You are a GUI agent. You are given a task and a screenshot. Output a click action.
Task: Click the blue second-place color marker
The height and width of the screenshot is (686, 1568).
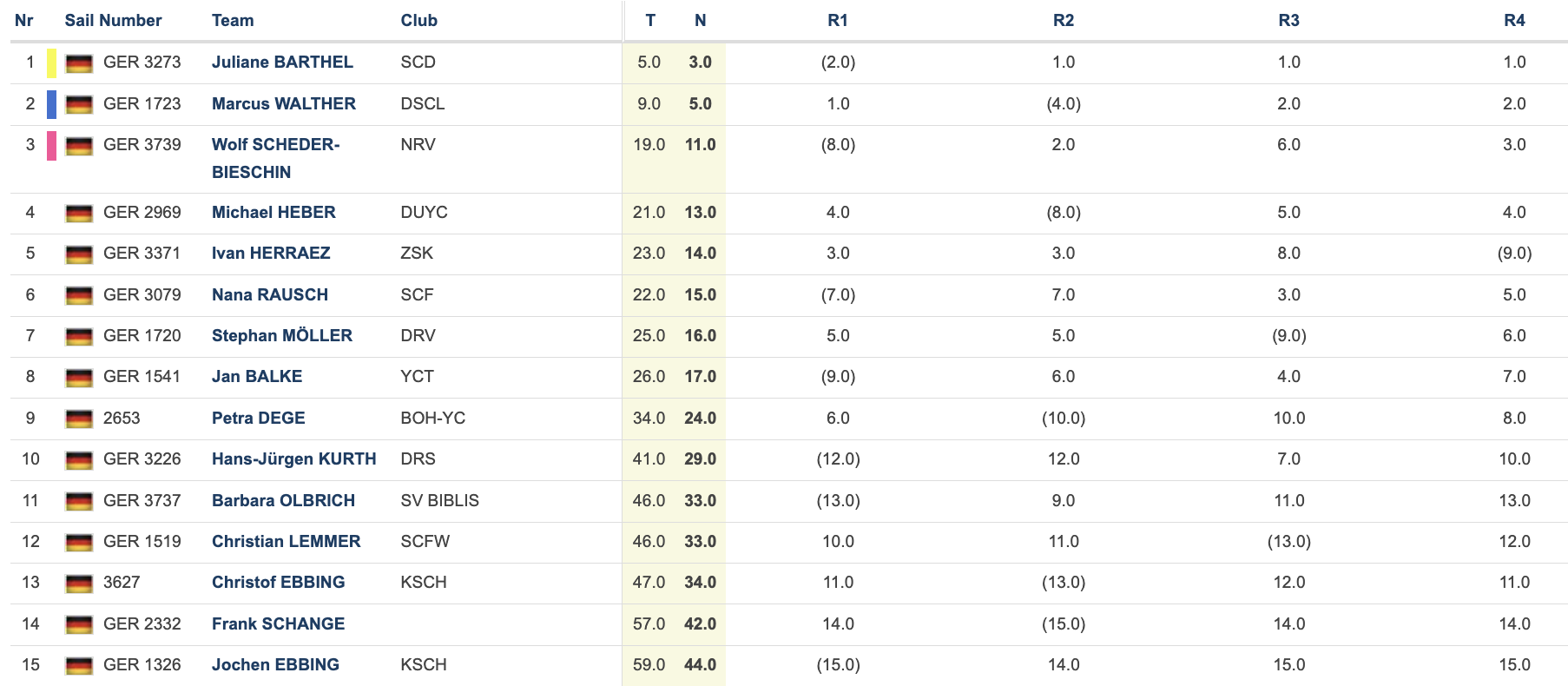click(x=52, y=104)
